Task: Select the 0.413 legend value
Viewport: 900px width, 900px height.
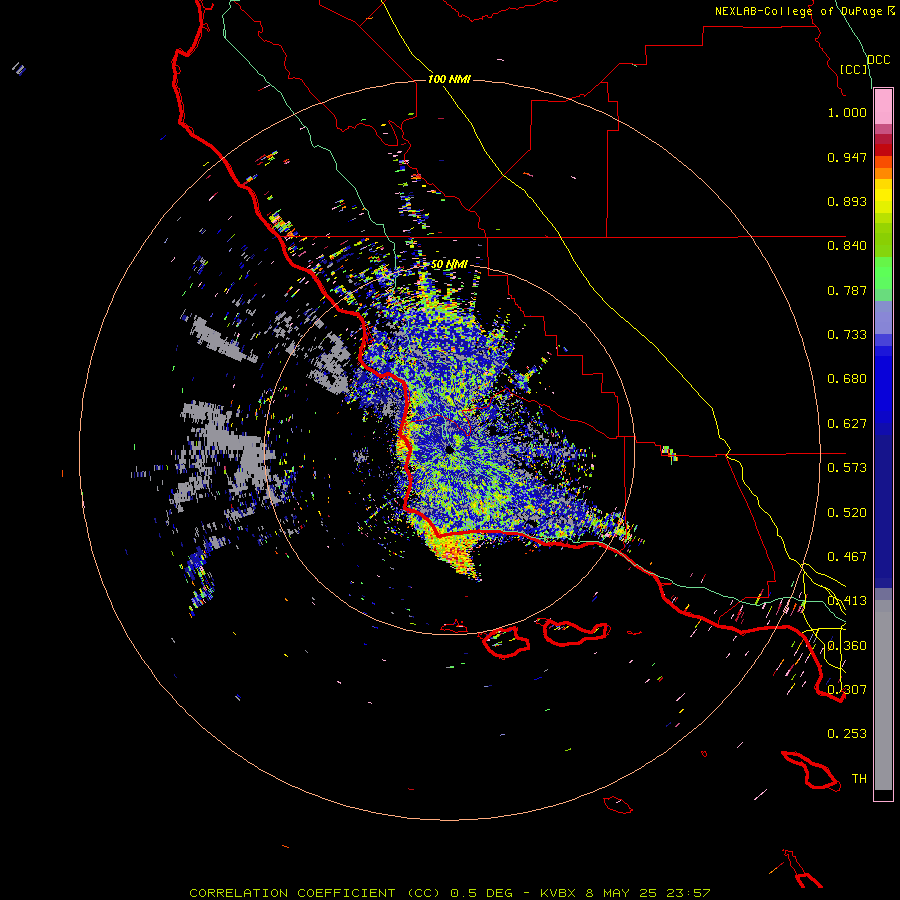Action: 847,601
